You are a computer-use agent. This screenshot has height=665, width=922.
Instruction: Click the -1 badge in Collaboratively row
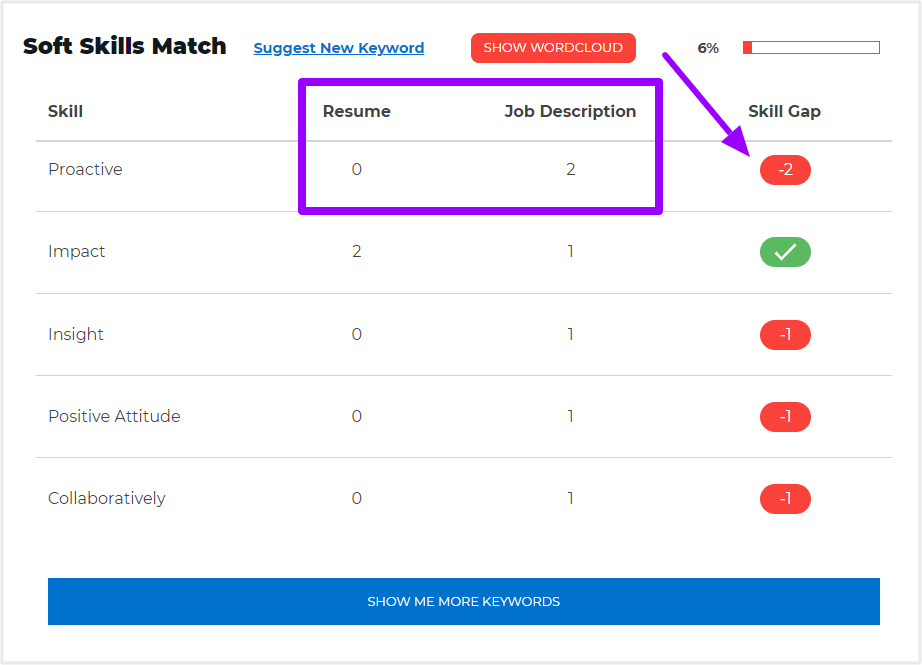point(785,499)
